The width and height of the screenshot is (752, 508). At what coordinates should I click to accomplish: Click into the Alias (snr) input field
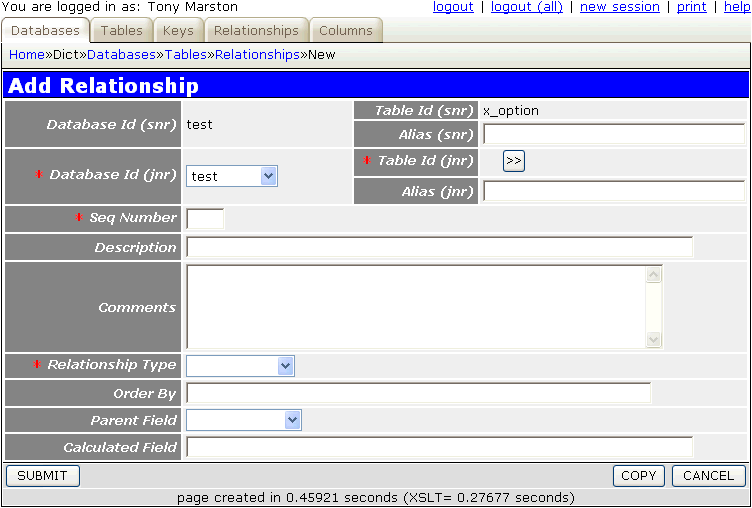pos(613,134)
